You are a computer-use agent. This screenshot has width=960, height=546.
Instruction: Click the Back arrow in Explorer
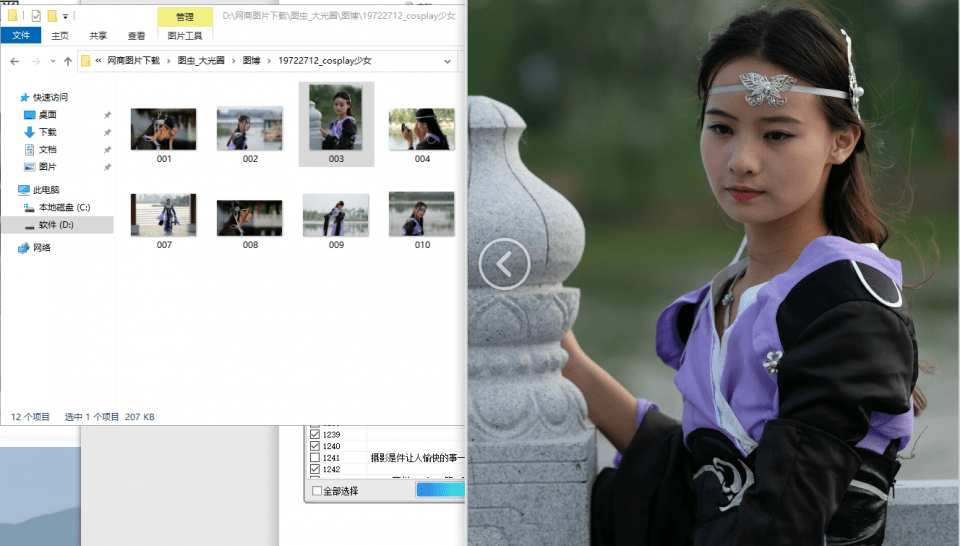[x=15, y=61]
